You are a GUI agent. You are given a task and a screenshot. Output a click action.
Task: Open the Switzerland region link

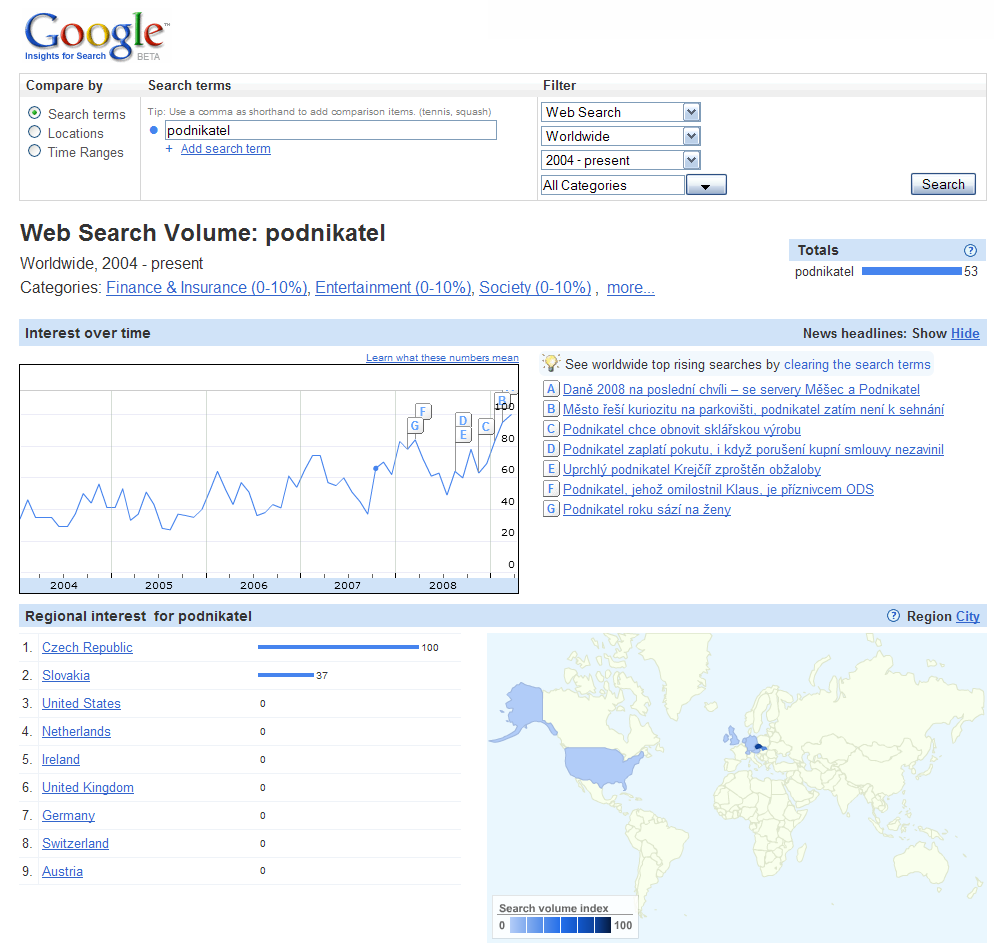click(75, 844)
